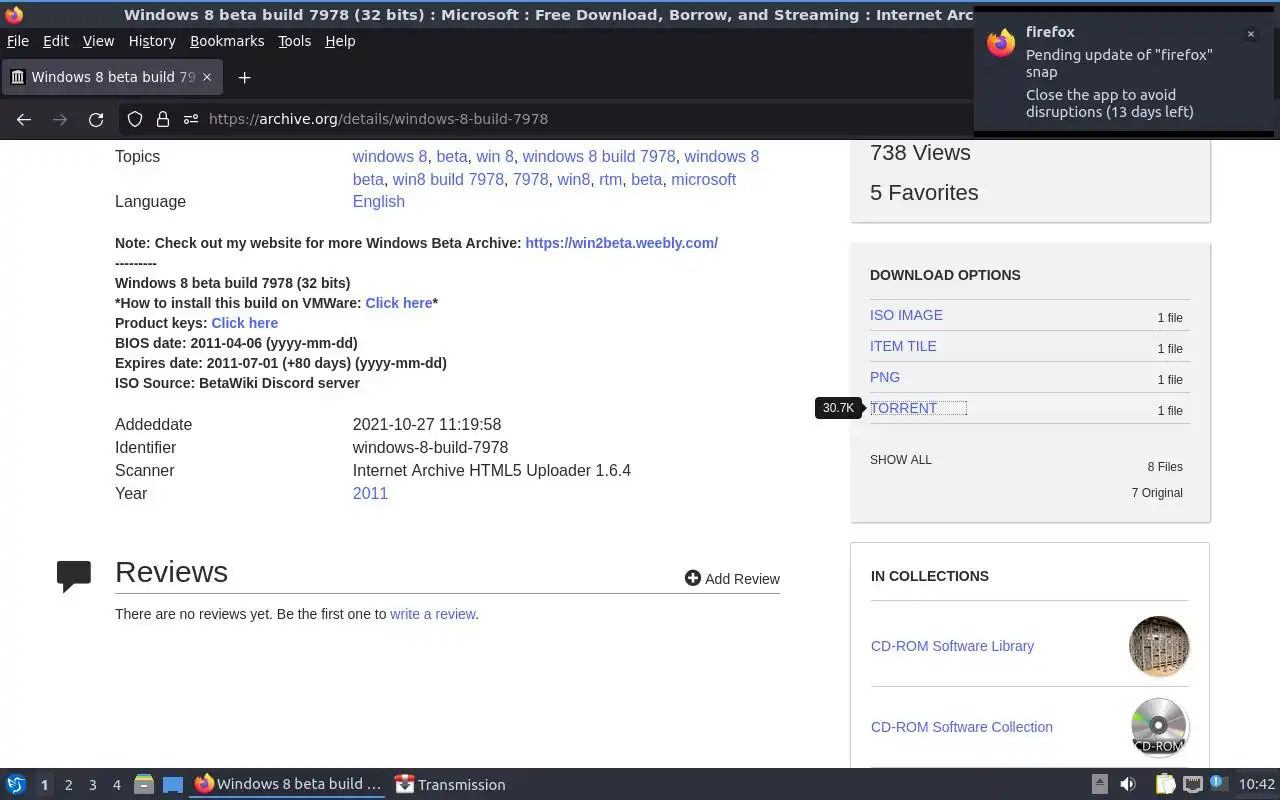Viewport: 1280px width, 800px height.
Task: Click the browser Back arrow button
Action: [x=24, y=119]
